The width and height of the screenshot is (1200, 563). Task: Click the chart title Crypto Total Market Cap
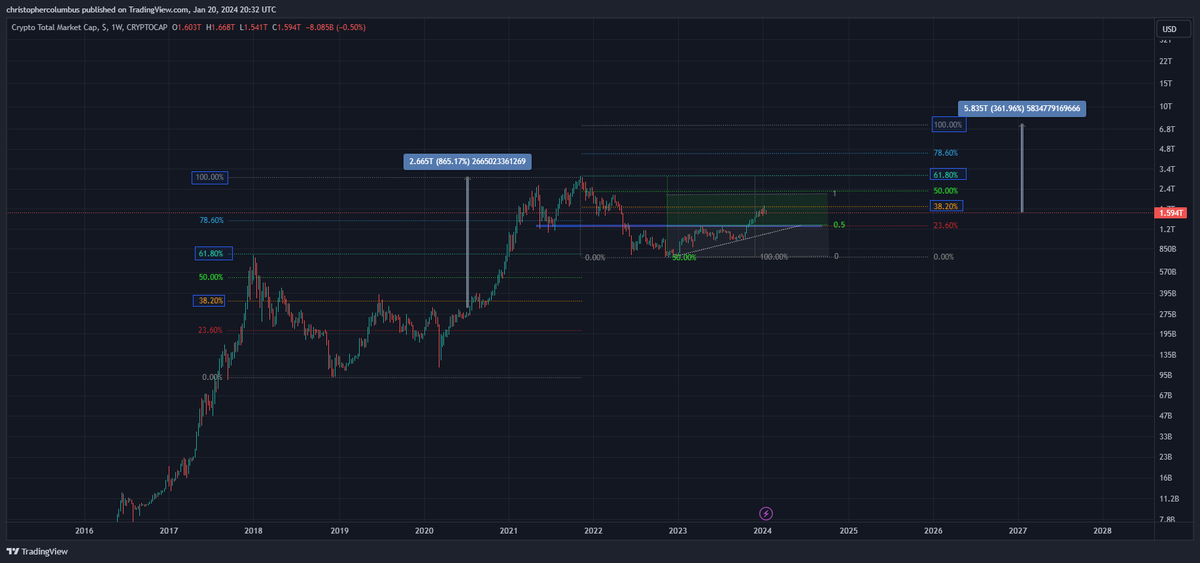point(55,27)
